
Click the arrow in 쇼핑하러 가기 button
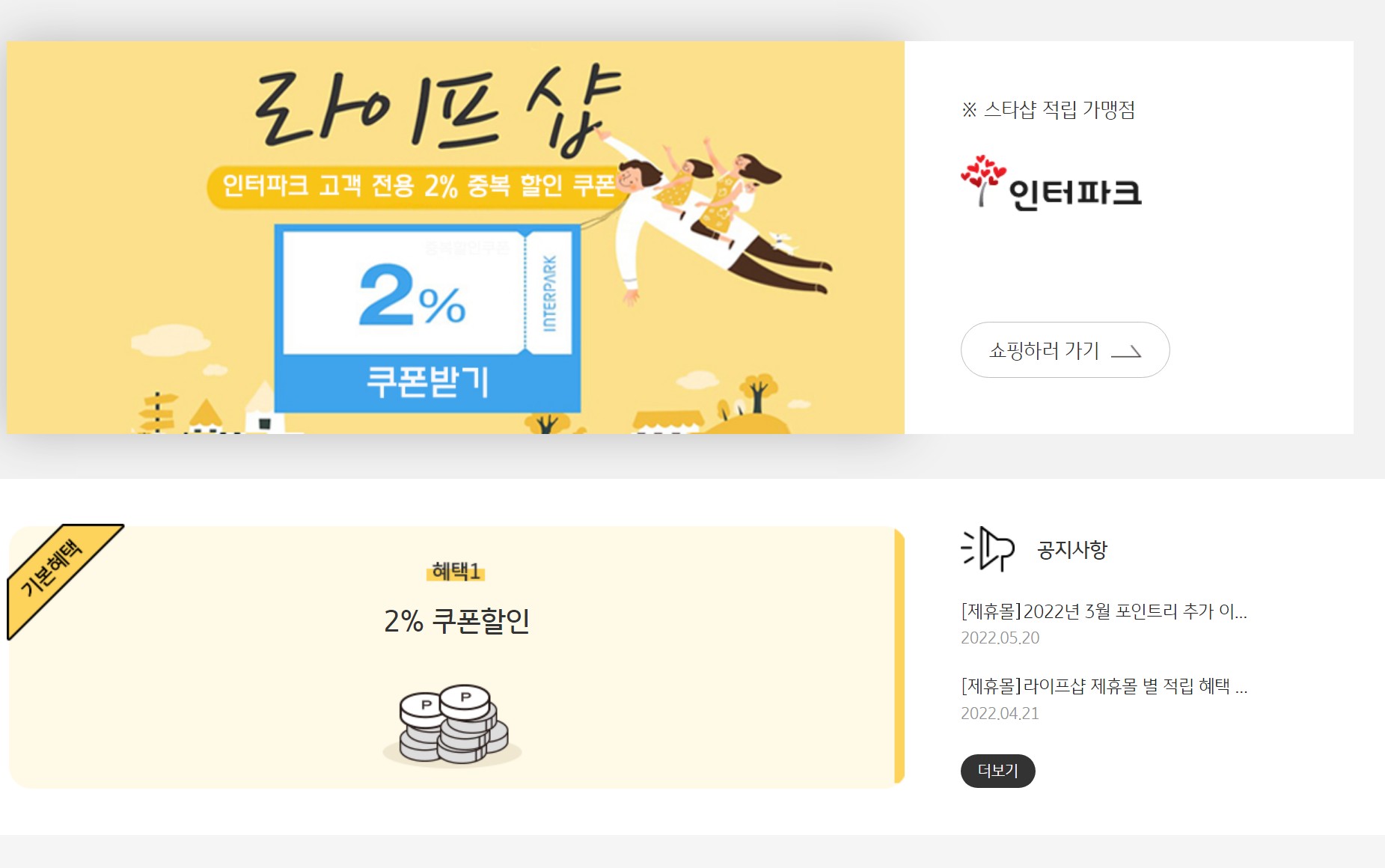pyautogui.click(x=1126, y=351)
